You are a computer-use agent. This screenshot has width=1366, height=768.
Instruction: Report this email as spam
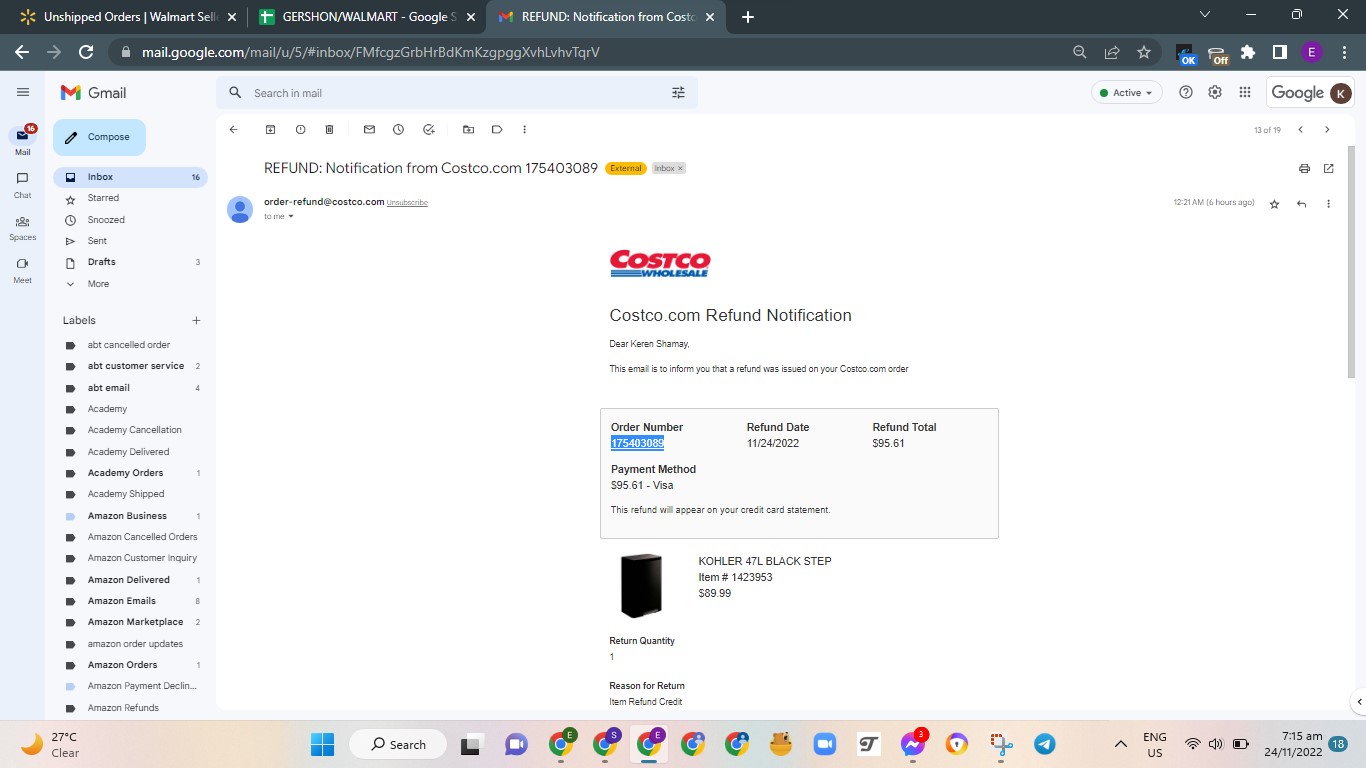pos(300,129)
